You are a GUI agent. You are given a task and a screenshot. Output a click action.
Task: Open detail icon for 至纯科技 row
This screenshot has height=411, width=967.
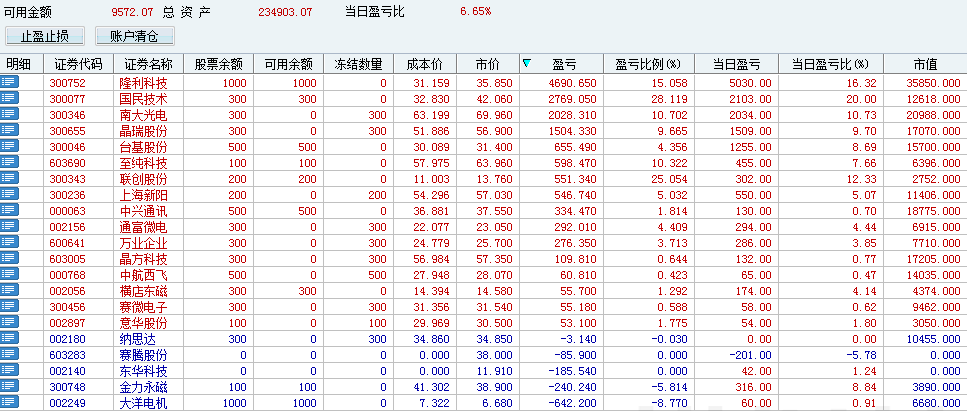[10, 162]
